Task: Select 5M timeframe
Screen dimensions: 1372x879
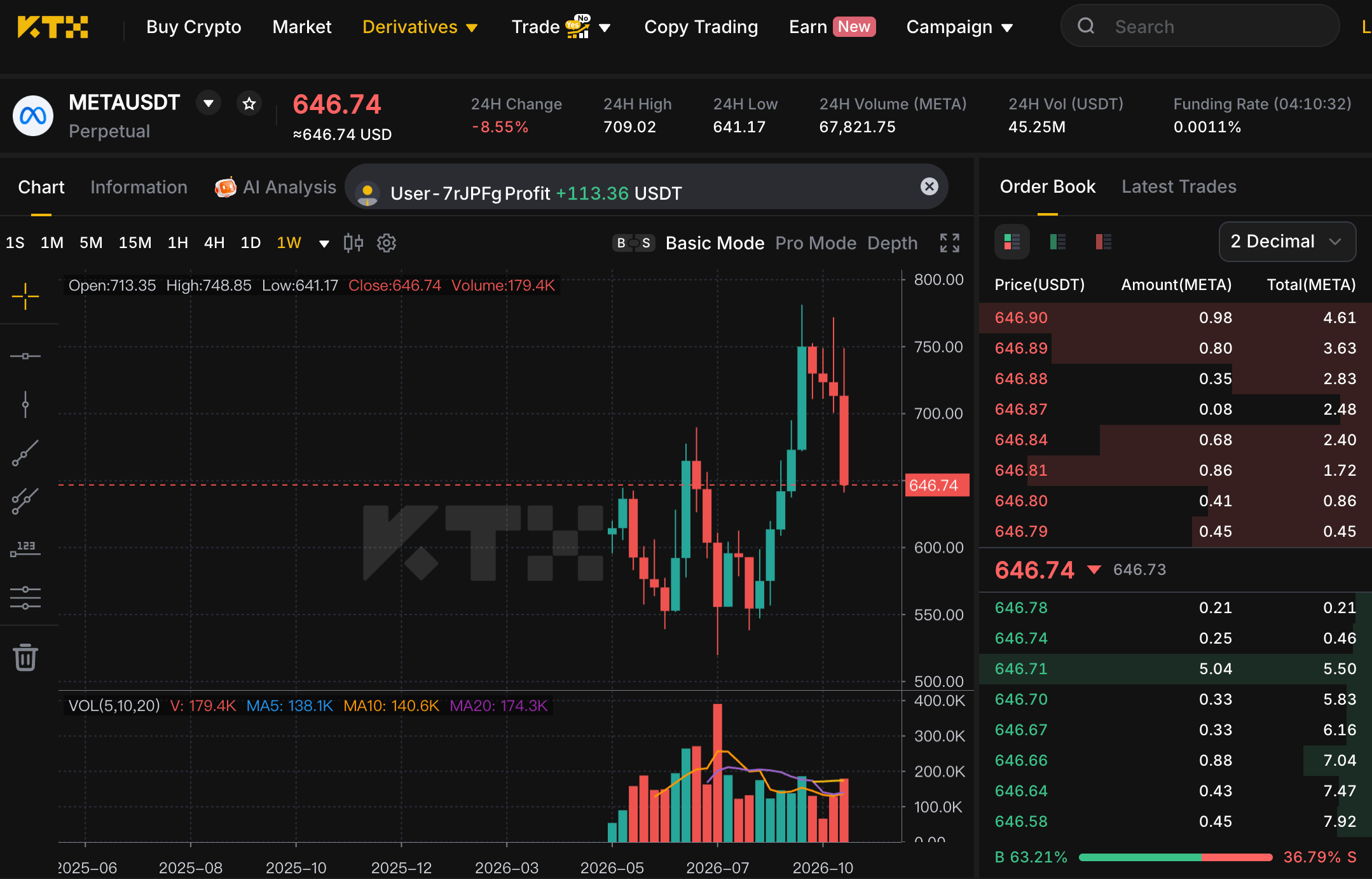Action: pyautogui.click(x=91, y=242)
